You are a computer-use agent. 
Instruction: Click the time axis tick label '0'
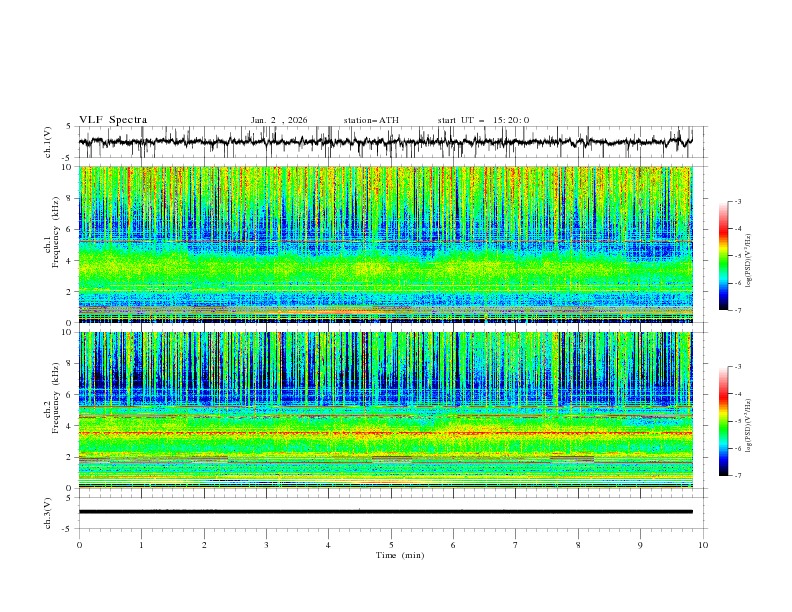pos(79,545)
